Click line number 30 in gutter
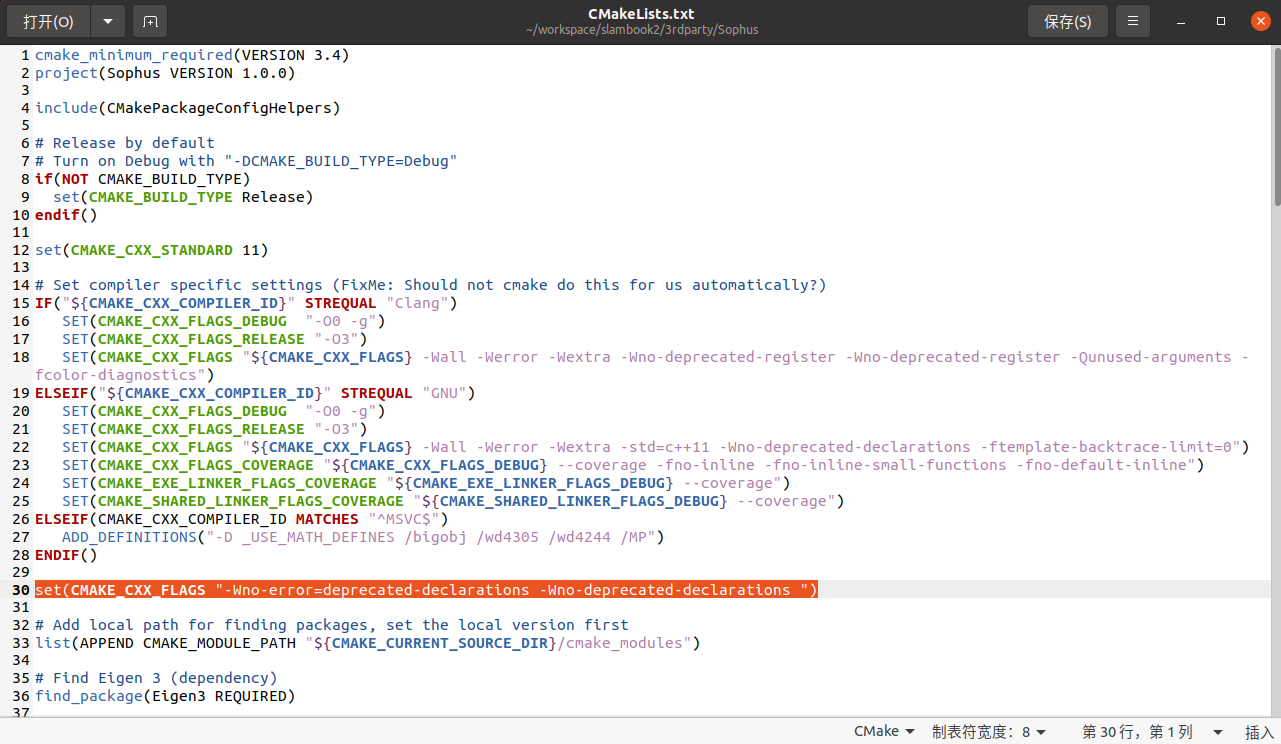 pyautogui.click(x=21, y=590)
